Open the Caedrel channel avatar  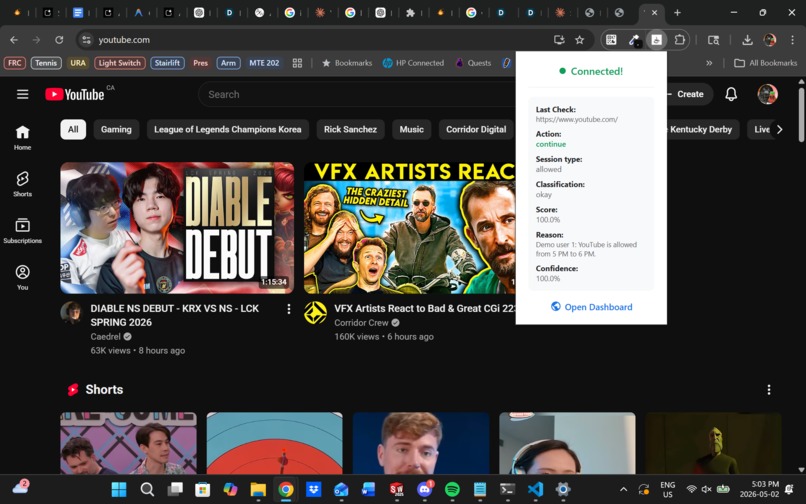point(71,312)
